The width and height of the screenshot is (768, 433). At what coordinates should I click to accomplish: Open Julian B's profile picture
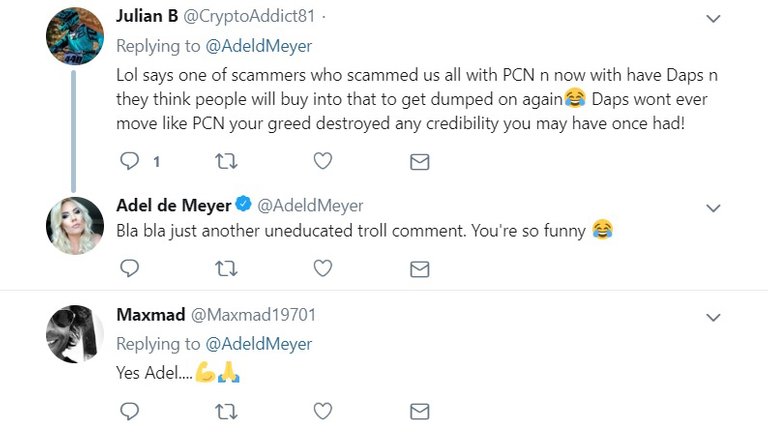pos(76,37)
